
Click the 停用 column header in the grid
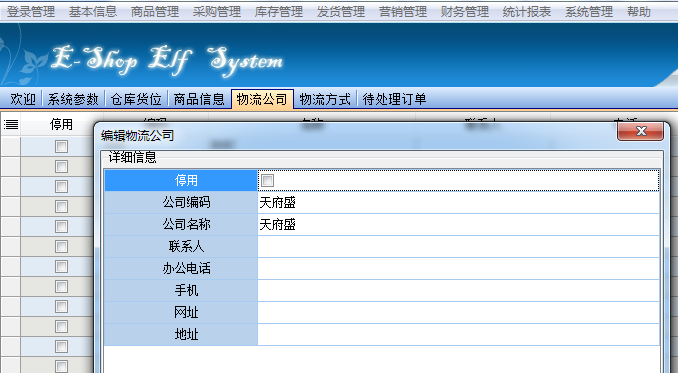tap(61, 124)
